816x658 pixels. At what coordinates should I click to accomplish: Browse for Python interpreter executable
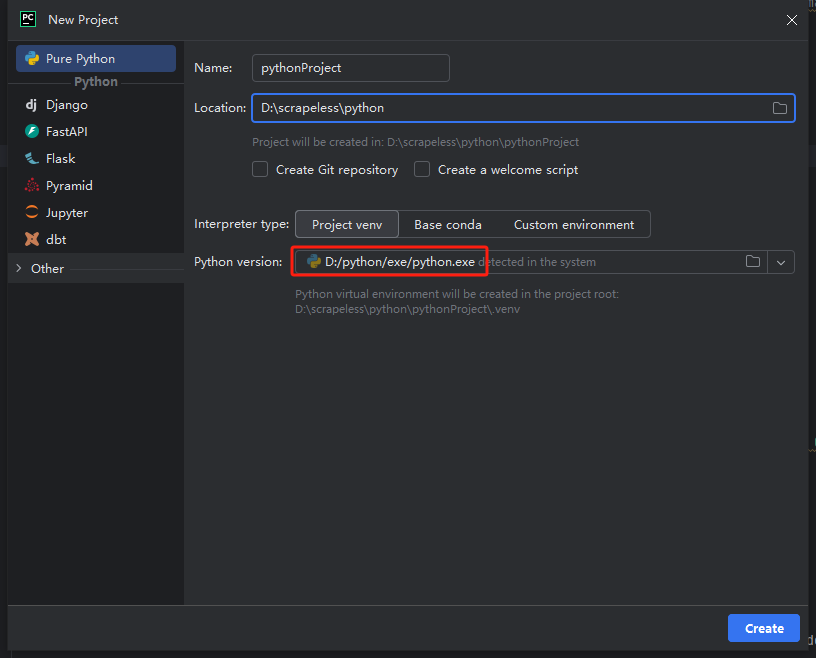(x=753, y=261)
